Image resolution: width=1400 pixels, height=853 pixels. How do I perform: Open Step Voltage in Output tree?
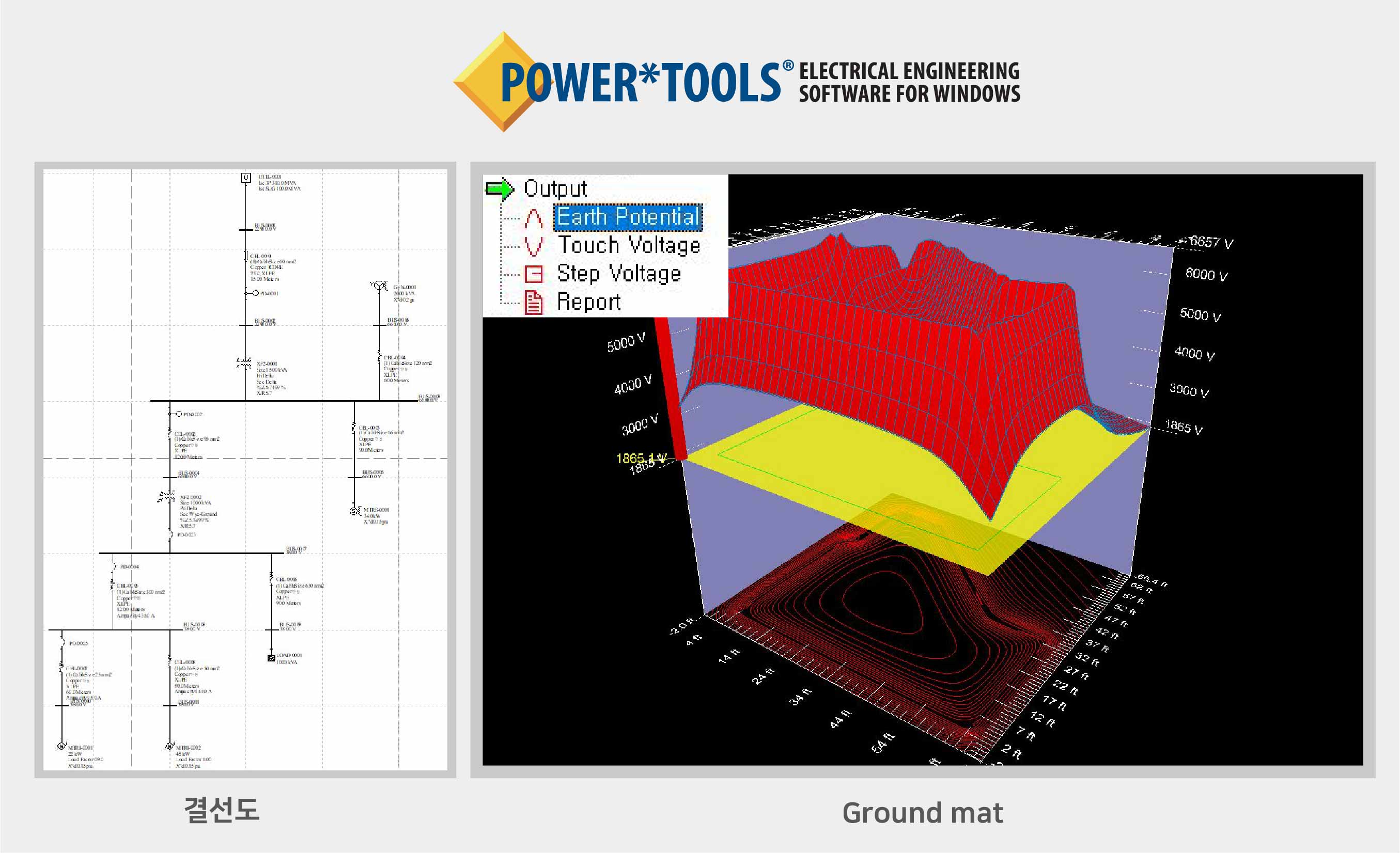619,274
